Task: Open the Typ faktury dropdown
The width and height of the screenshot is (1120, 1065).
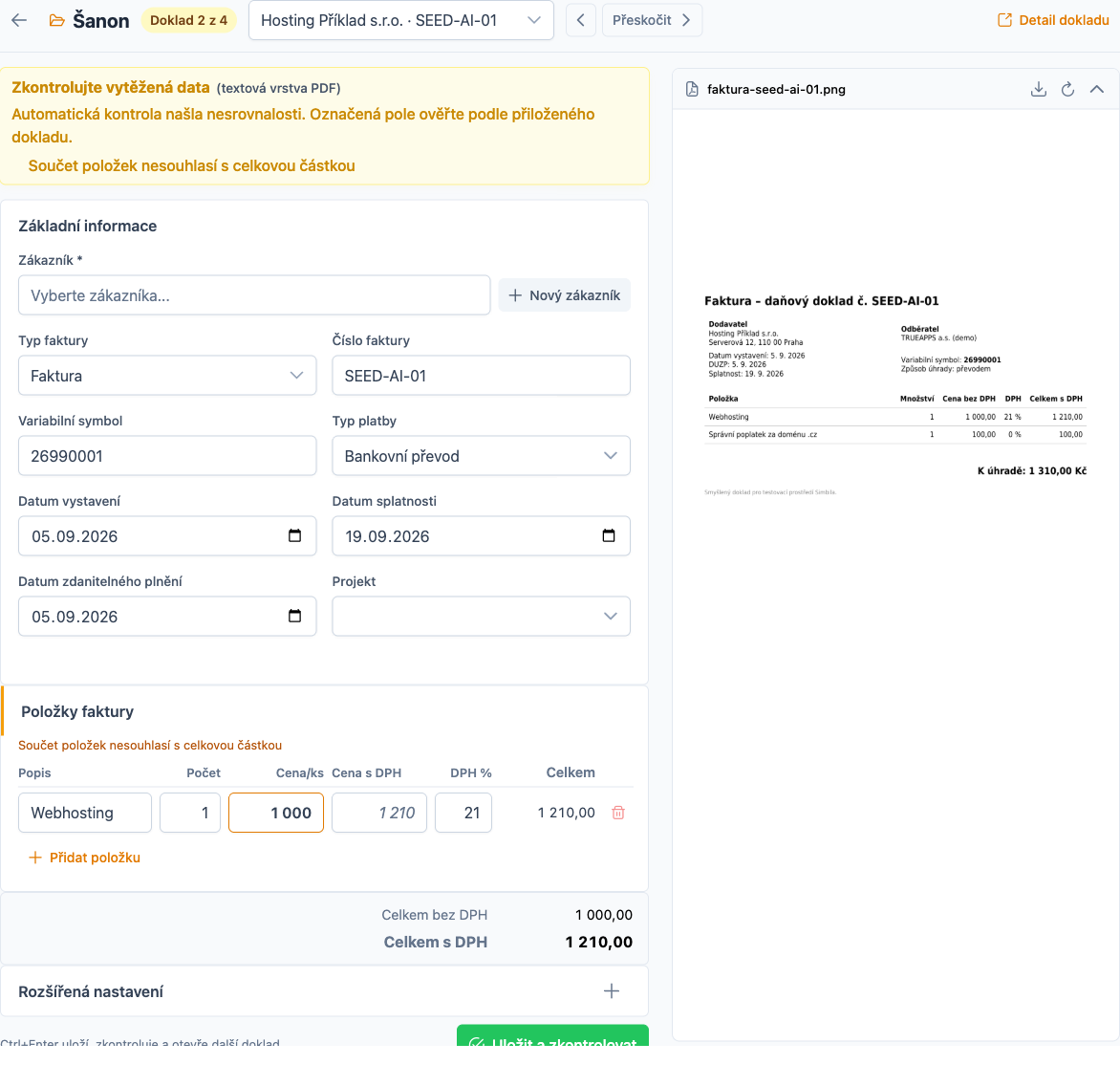Action: pyautogui.click(x=167, y=376)
